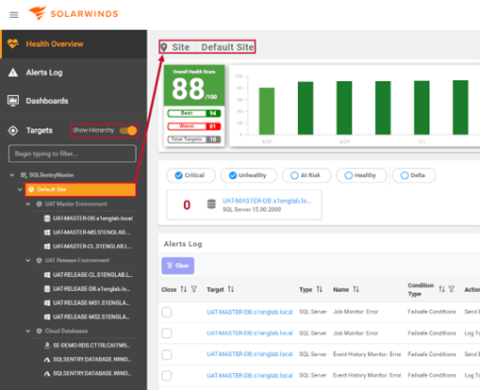480x390 pixels.
Task: Open UAT-MASTER-DB link in Event History Log row
Action: pos(250,376)
